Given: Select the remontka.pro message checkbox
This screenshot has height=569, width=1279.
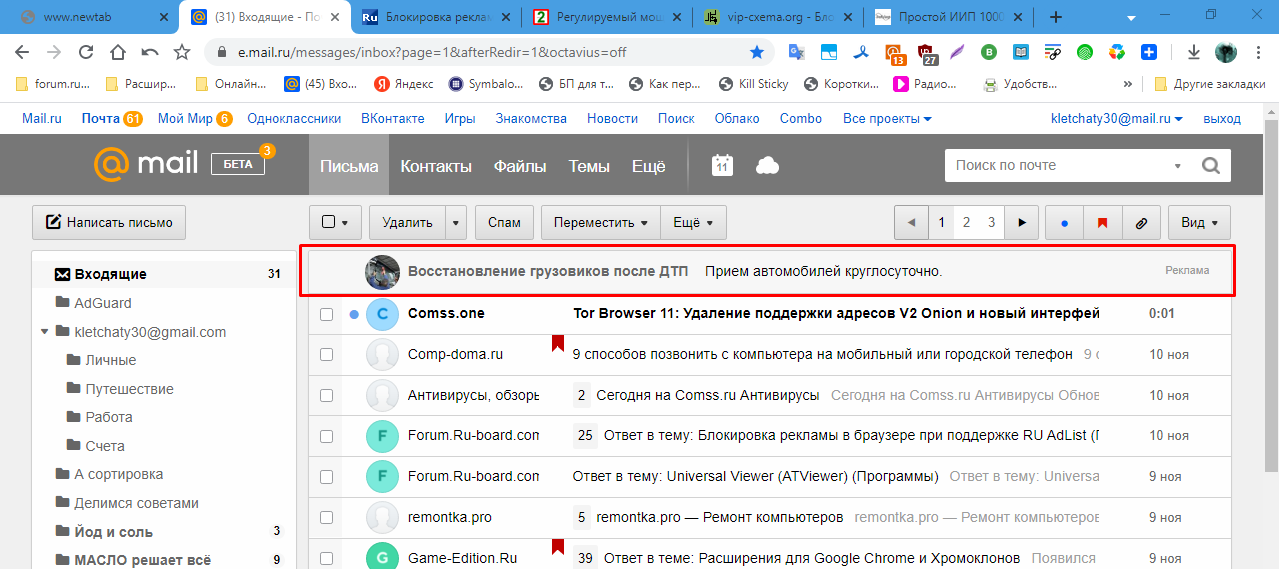Looking at the screenshot, I should coord(326,517).
